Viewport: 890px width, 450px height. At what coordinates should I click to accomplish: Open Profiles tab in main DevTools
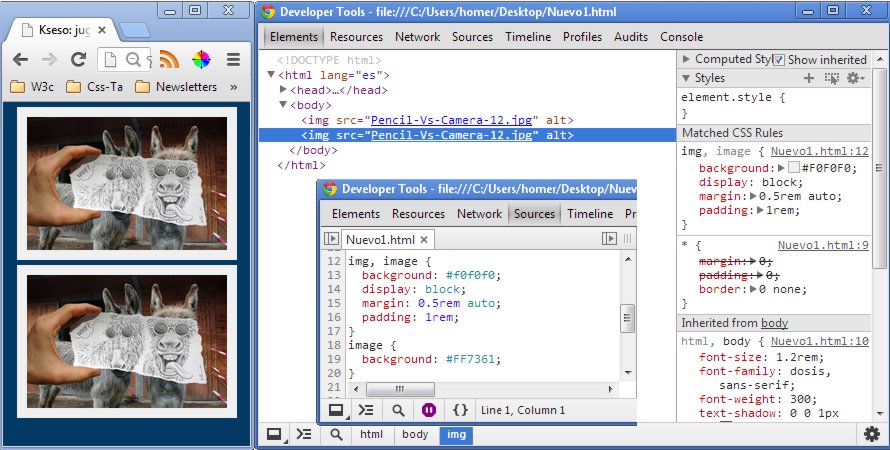pyautogui.click(x=582, y=37)
